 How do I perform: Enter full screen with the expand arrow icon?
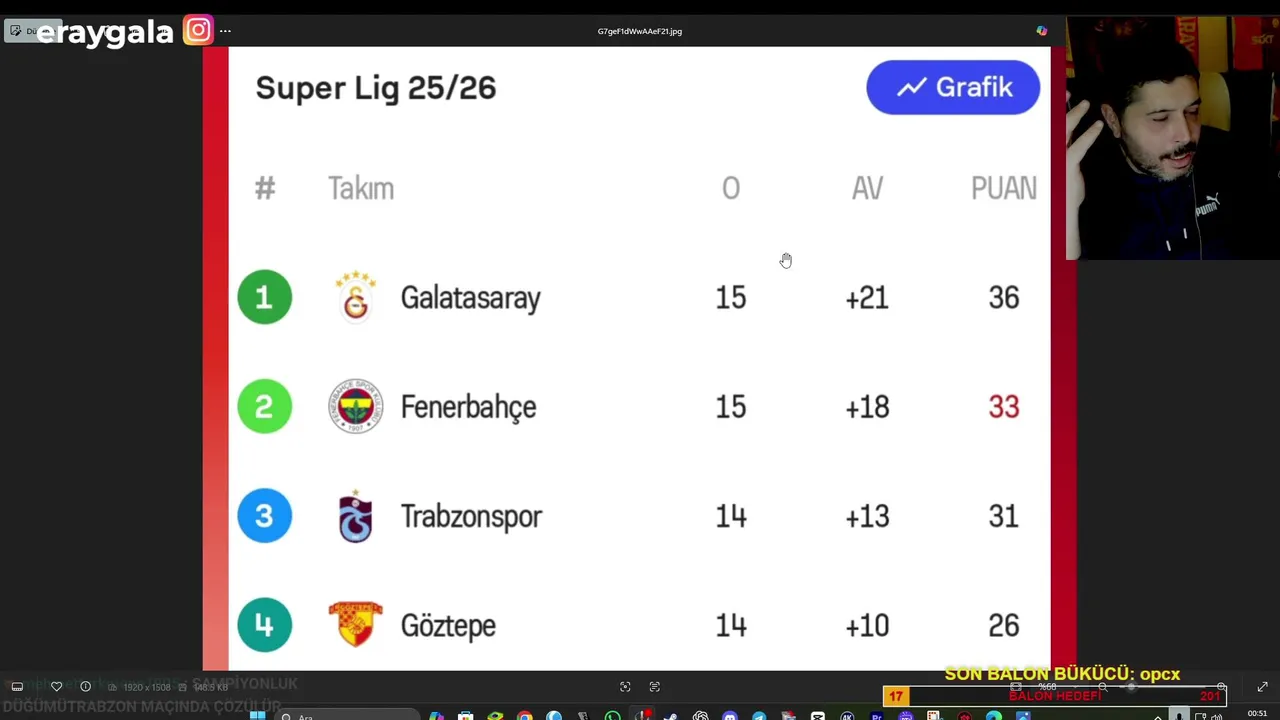click(1262, 687)
